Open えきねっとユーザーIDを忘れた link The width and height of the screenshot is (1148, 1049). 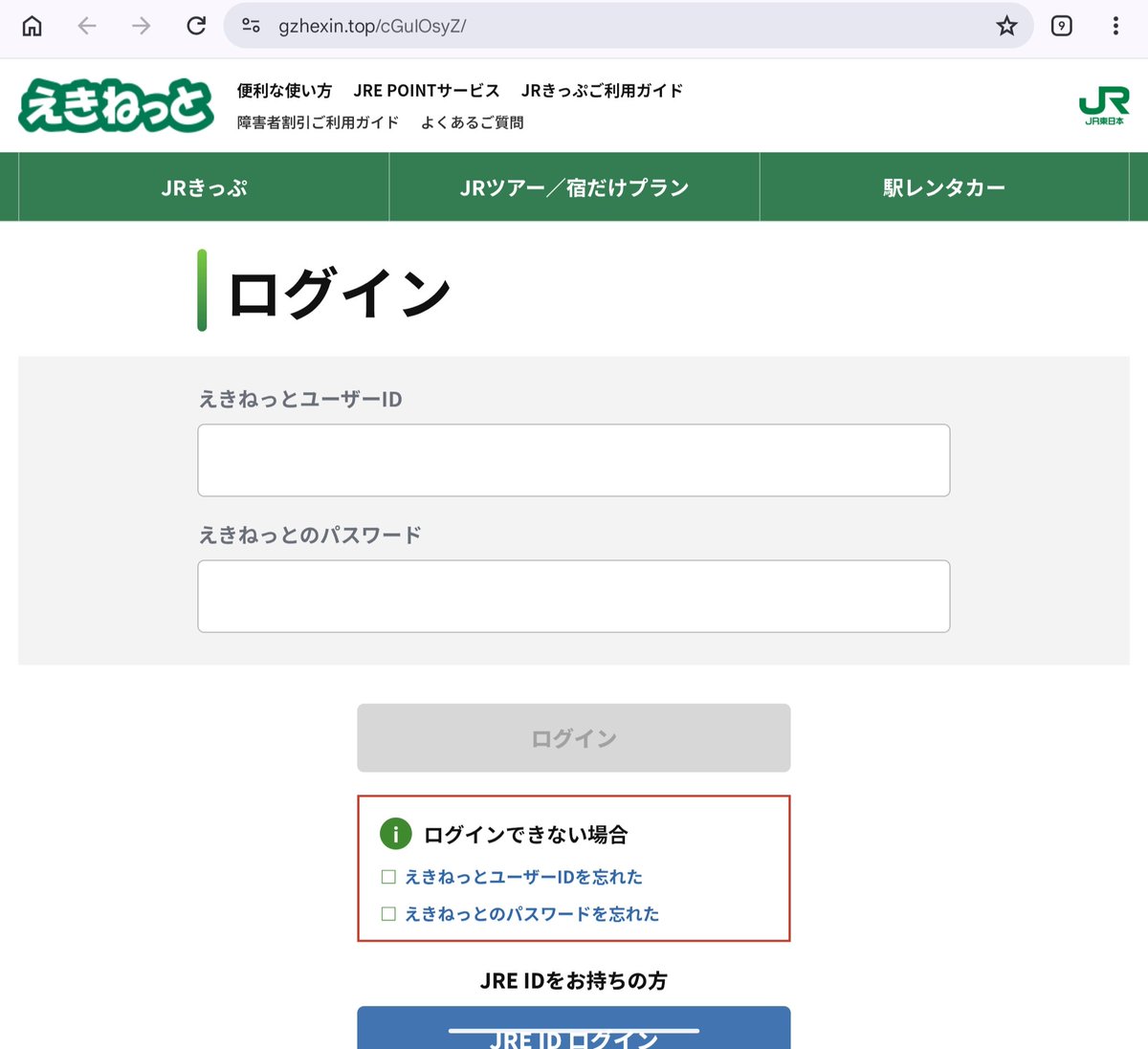(x=523, y=877)
